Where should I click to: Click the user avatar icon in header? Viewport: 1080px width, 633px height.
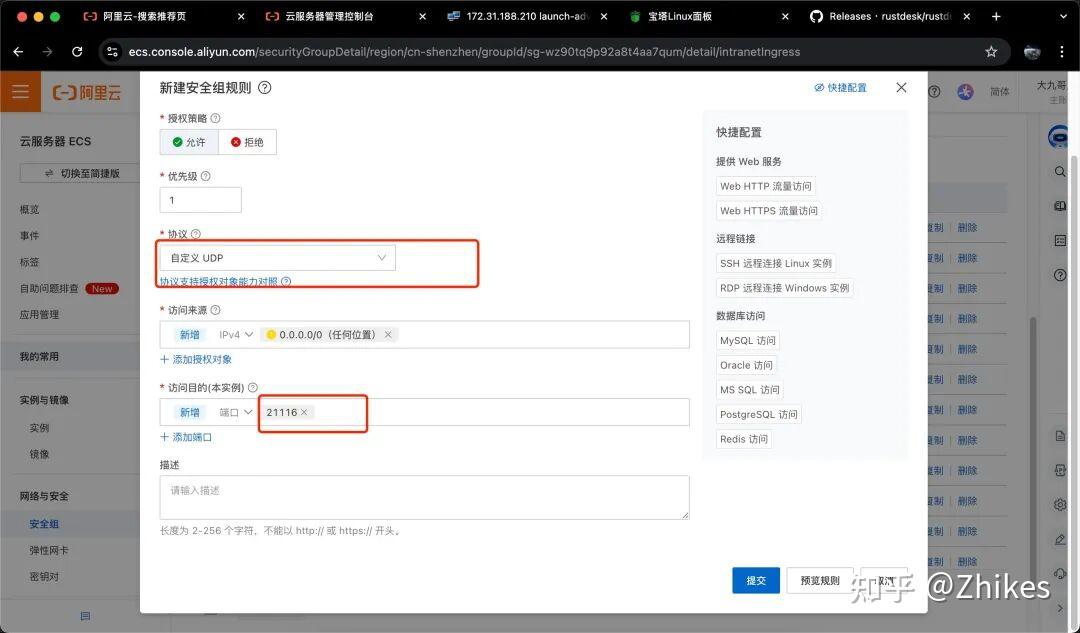965,92
